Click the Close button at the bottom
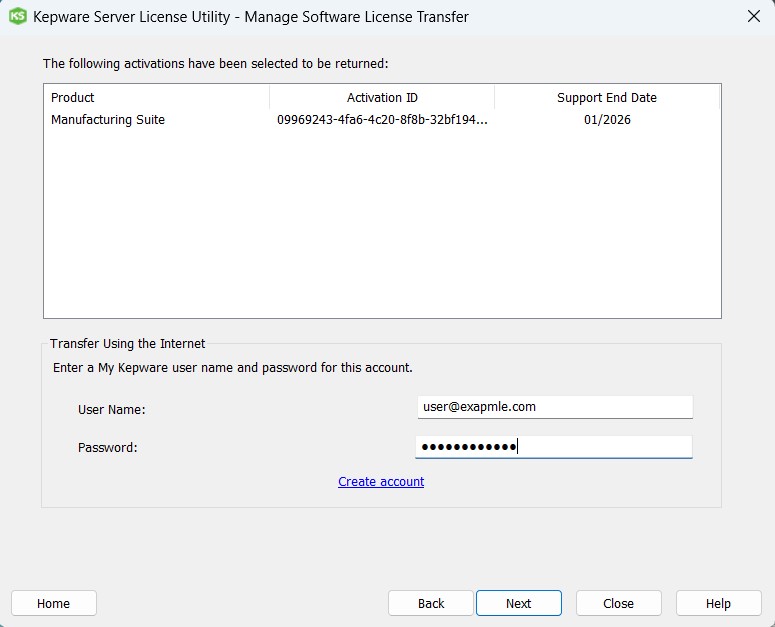This screenshot has width=775, height=627. pos(618,603)
